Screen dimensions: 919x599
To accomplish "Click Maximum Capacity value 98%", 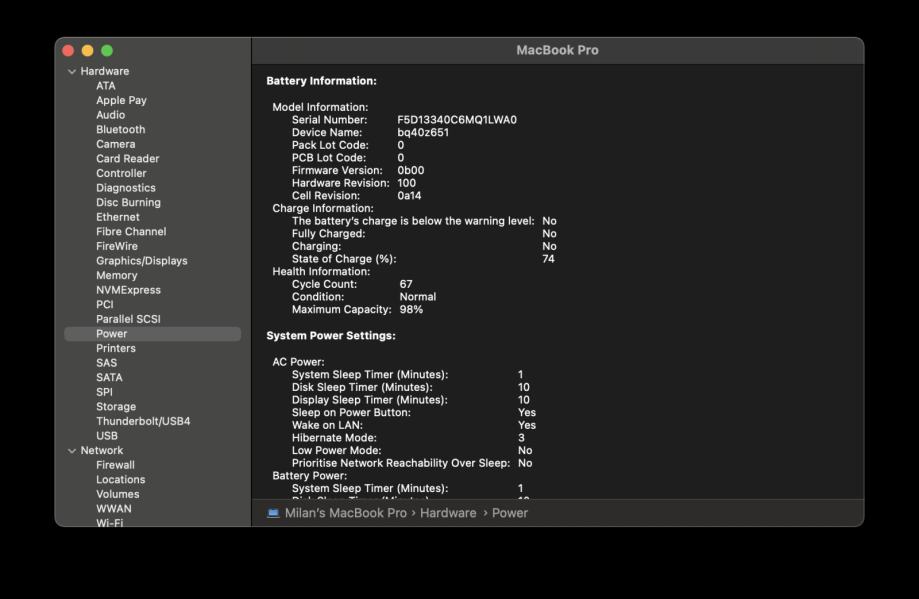I will click(x=411, y=309).
